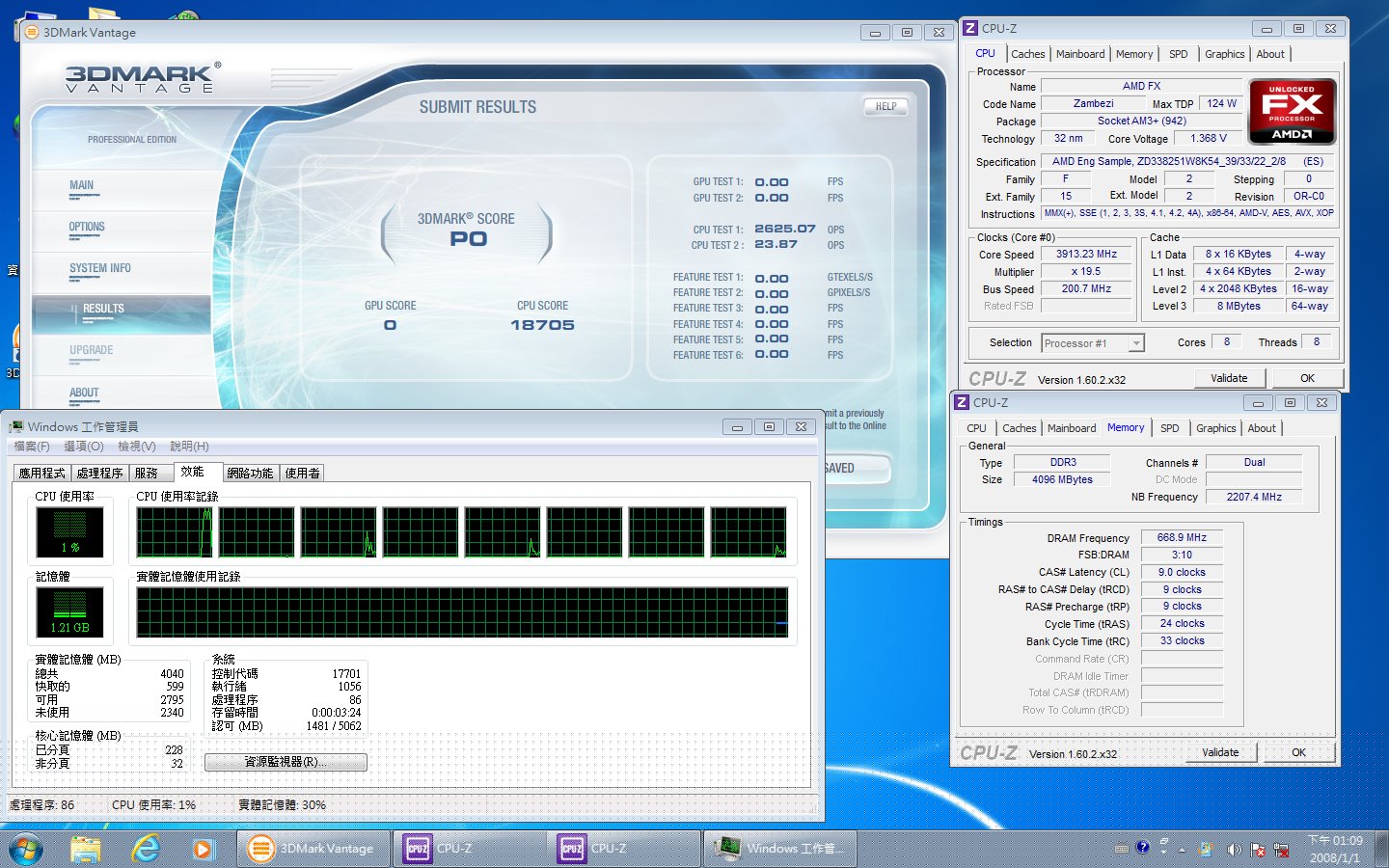
Task: Switch to the 處理程序 tab
Action: (x=99, y=473)
